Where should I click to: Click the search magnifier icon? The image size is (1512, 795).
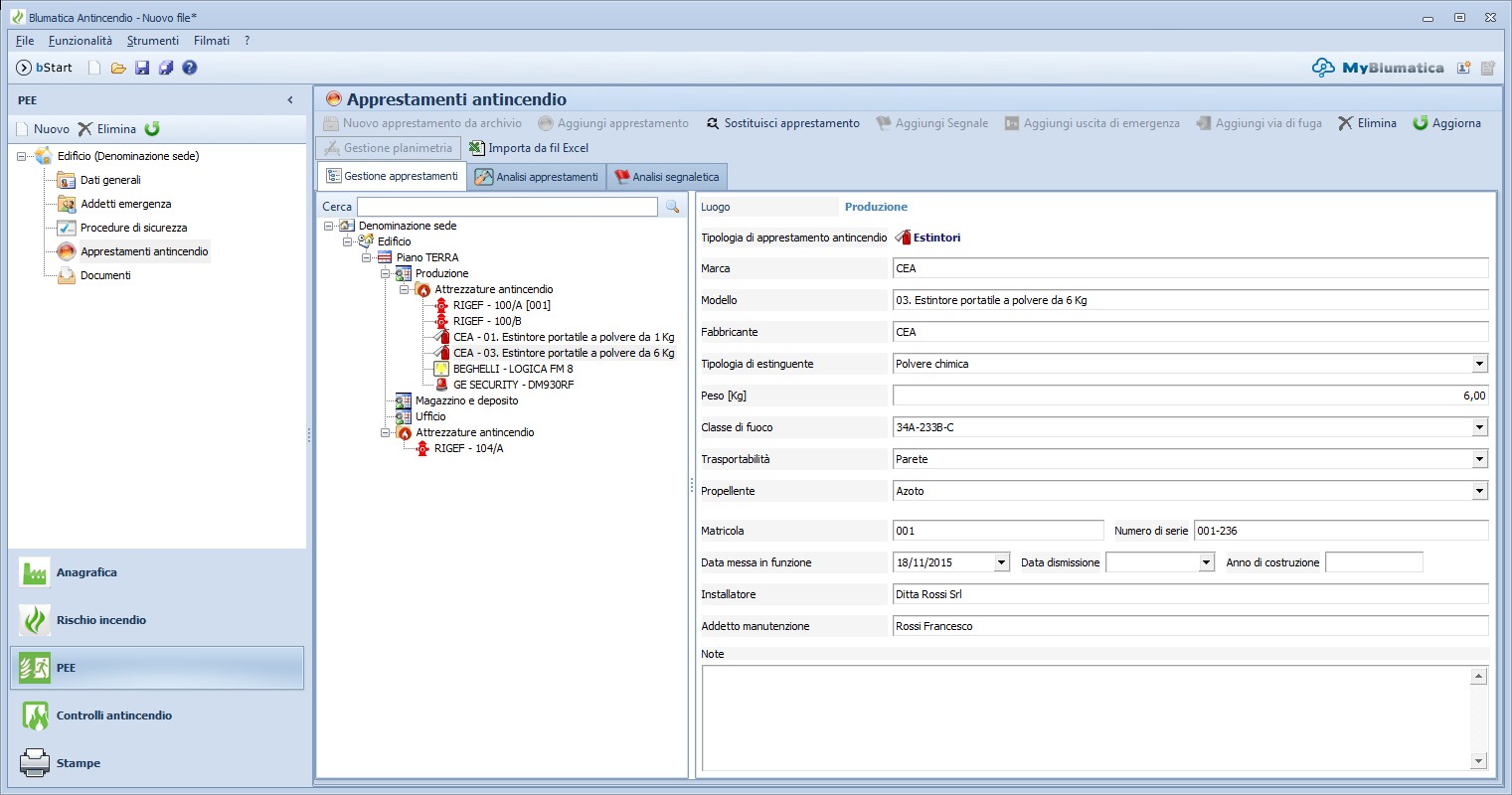pyautogui.click(x=672, y=207)
